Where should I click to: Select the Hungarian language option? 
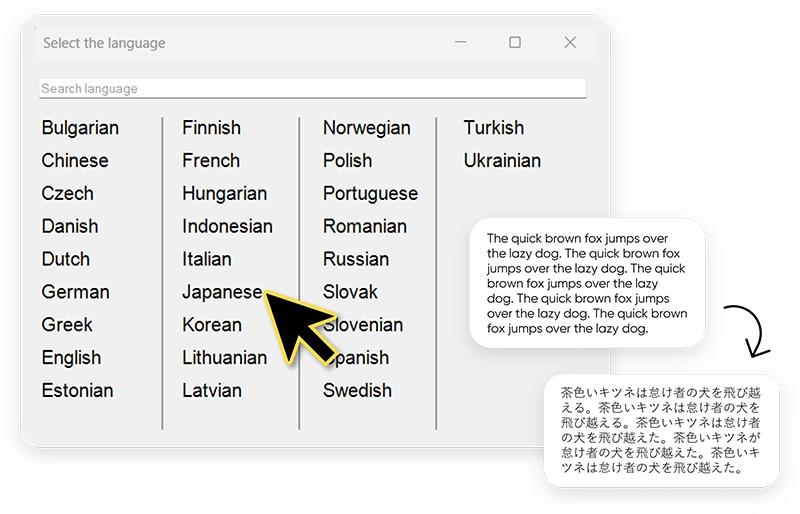tap(224, 194)
